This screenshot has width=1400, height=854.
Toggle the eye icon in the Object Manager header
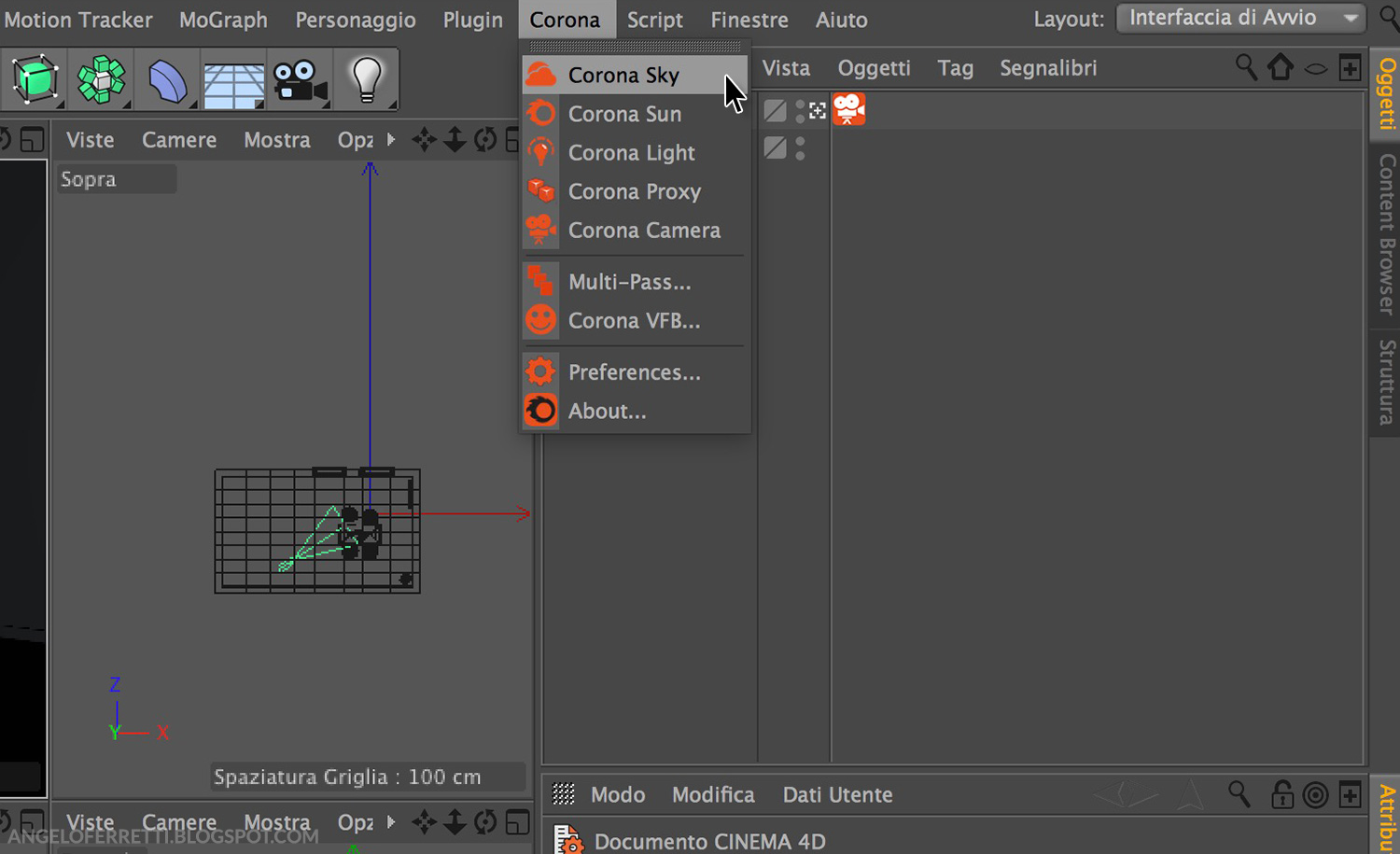(1315, 69)
